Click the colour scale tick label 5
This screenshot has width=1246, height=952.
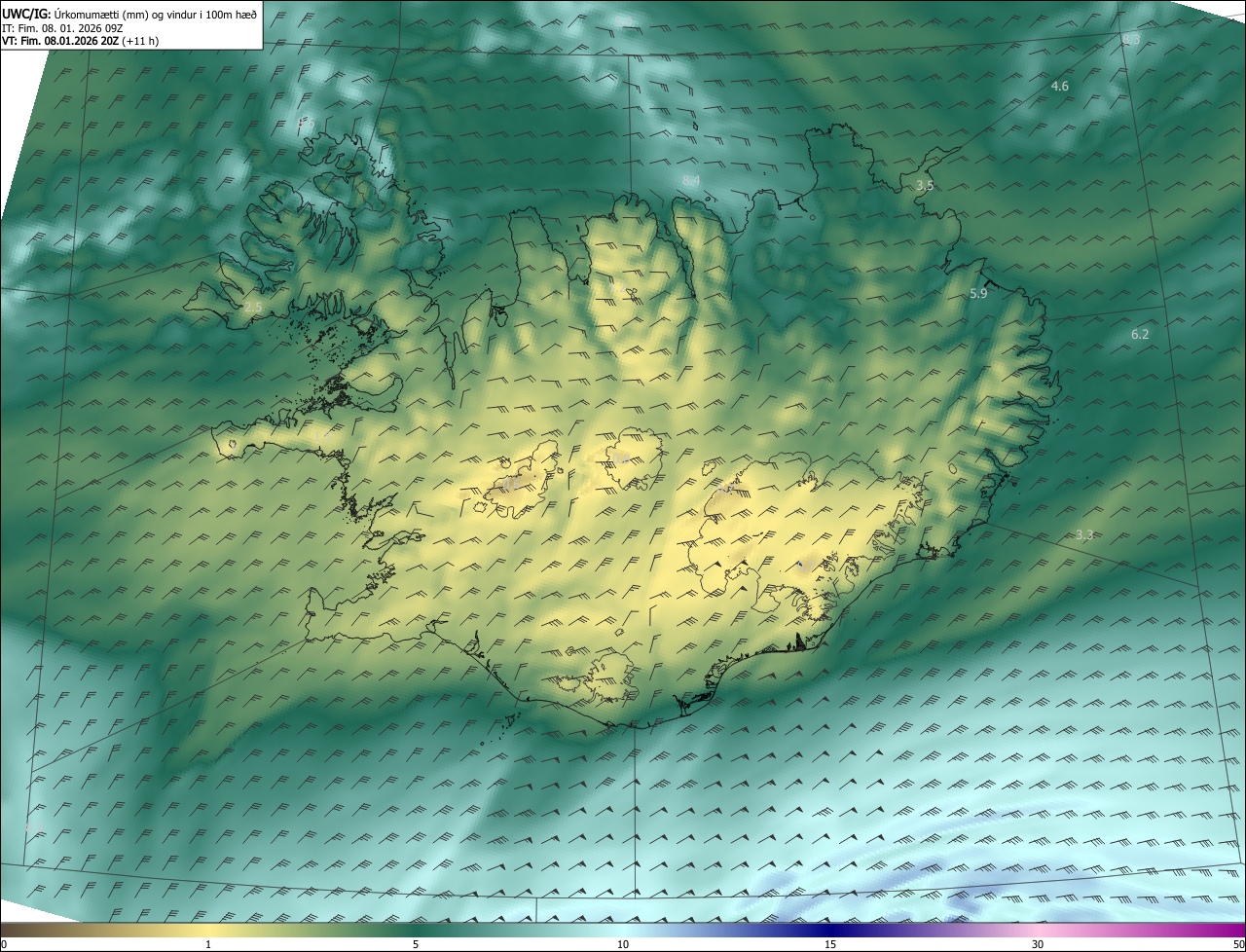click(x=416, y=944)
